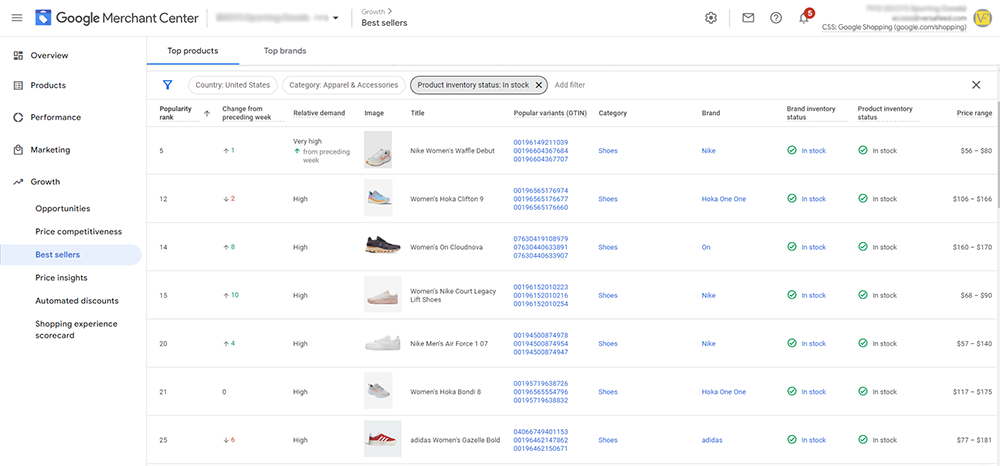
Task: Open the Women's Hoka Clifton 9 thumbnail
Action: (378, 198)
